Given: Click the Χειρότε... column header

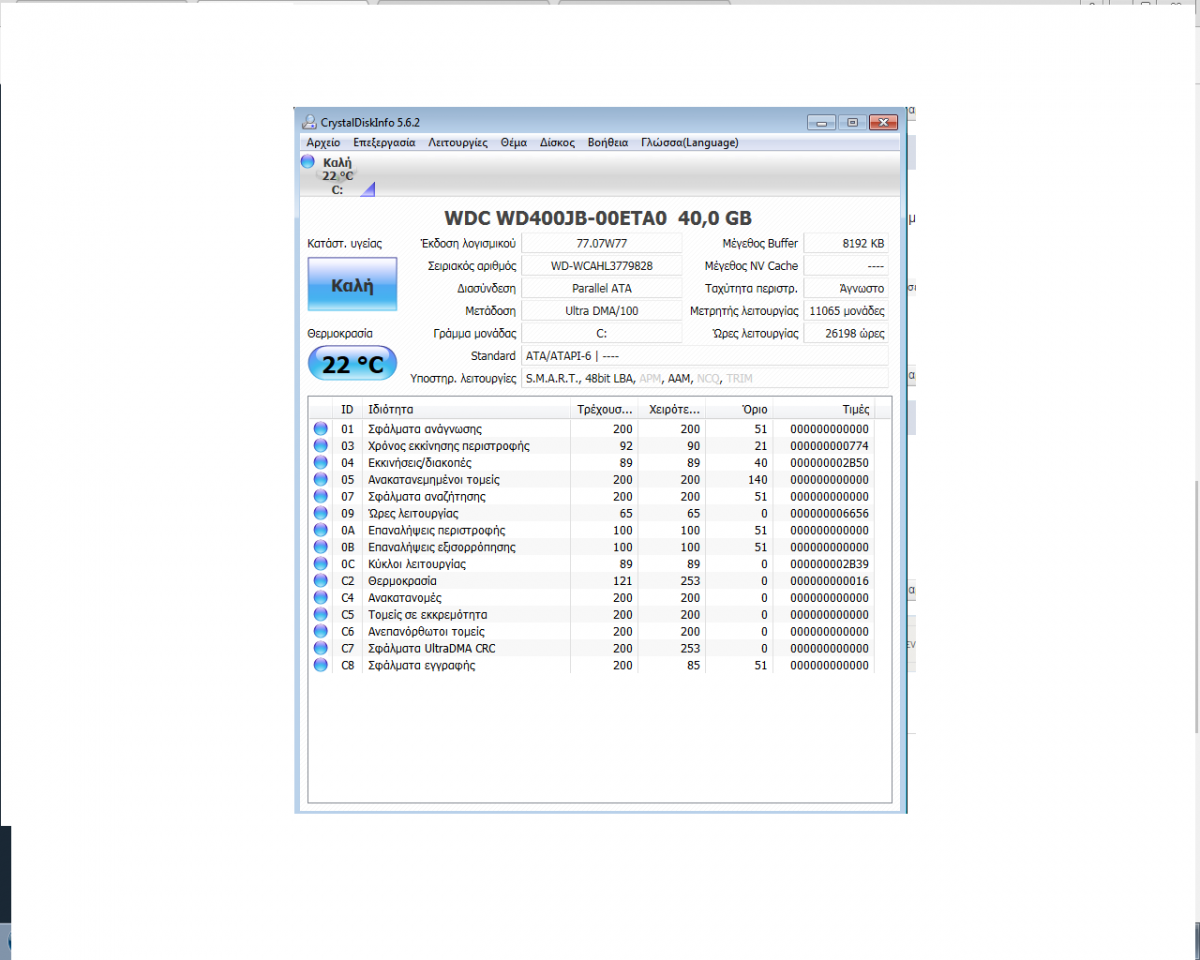Looking at the screenshot, I should pos(672,409).
